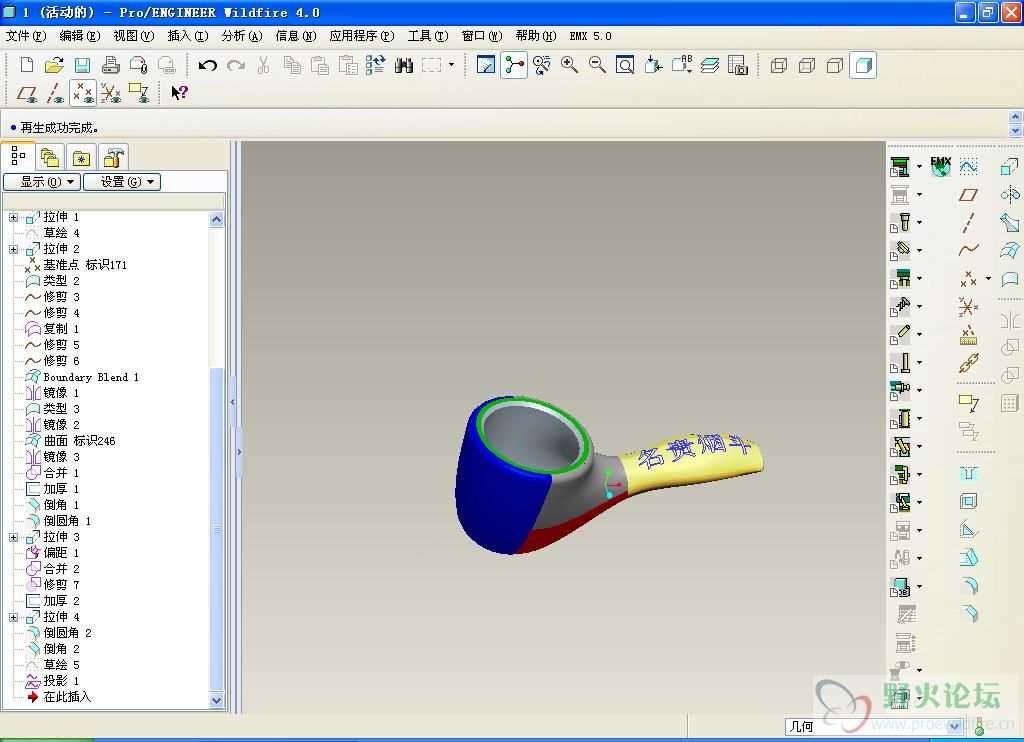Zoom in with the magnifier plus icon
Viewport: 1024px width, 742px height.
pos(569,65)
